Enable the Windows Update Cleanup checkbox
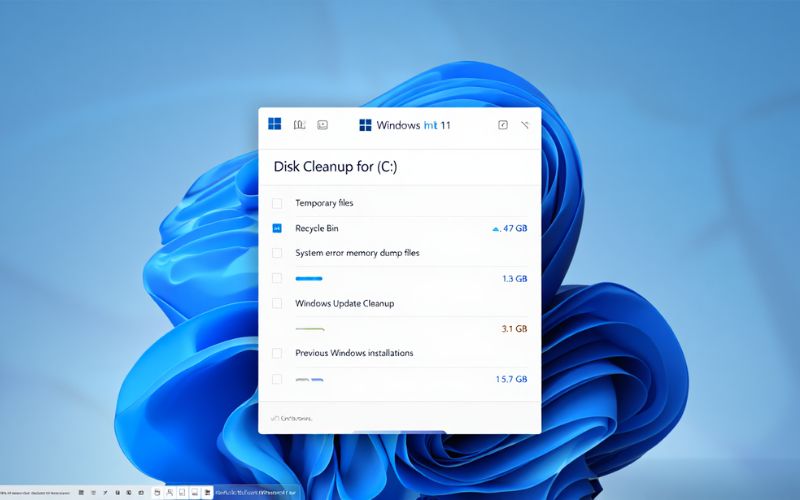Image resolution: width=800 pixels, height=500 pixels. tap(277, 303)
